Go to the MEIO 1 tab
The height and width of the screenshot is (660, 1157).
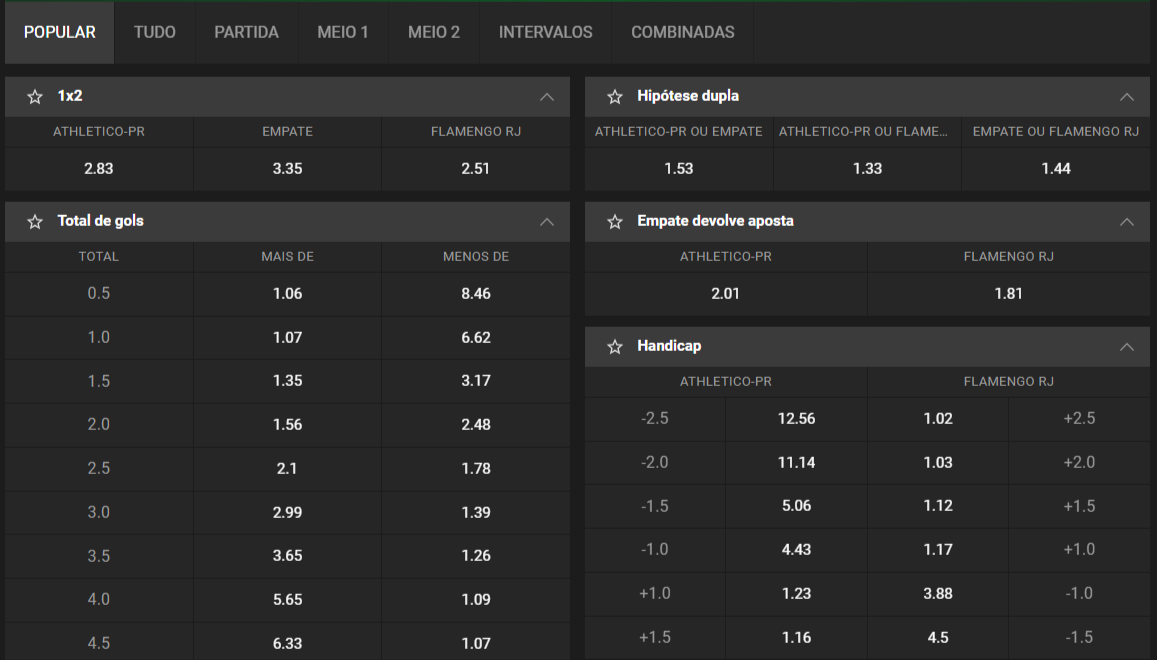pyautogui.click(x=343, y=32)
